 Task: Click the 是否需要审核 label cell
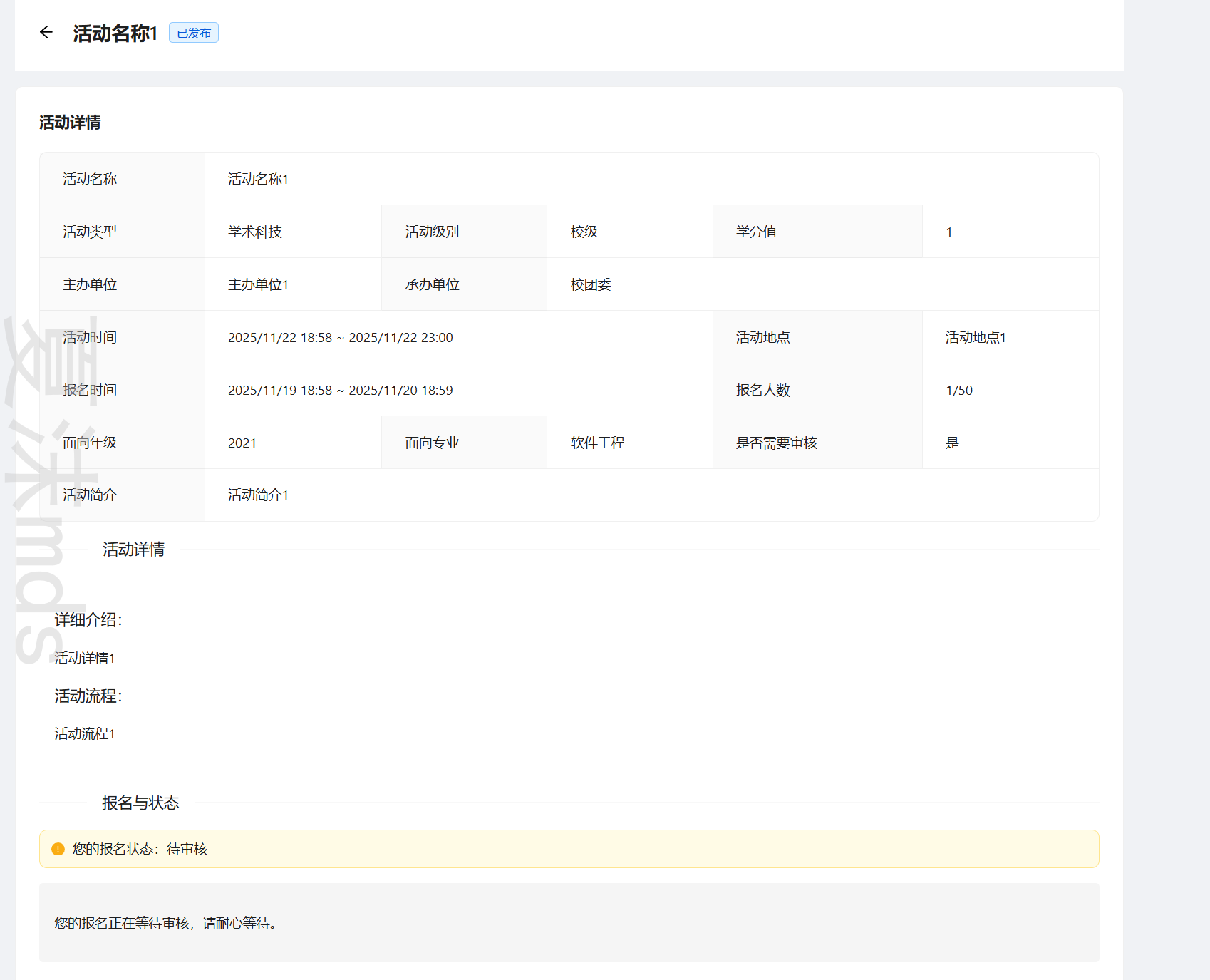(x=817, y=443)
